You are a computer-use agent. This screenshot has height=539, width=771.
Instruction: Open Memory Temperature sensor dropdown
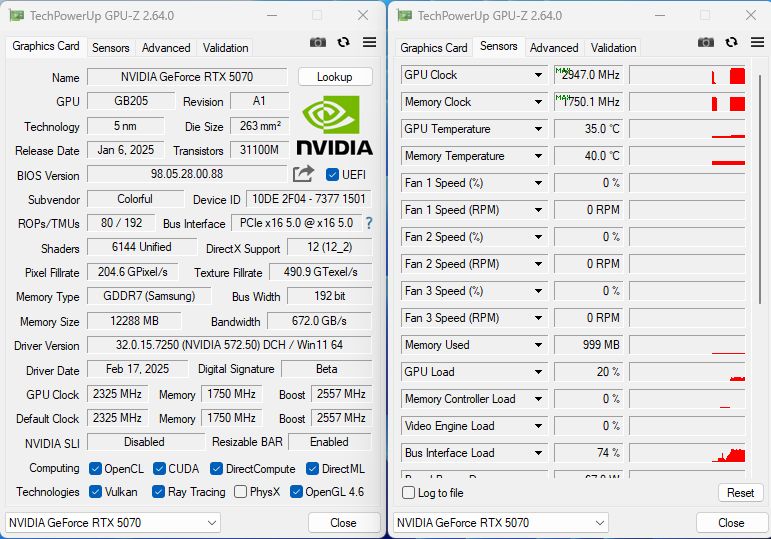[538, 156]
